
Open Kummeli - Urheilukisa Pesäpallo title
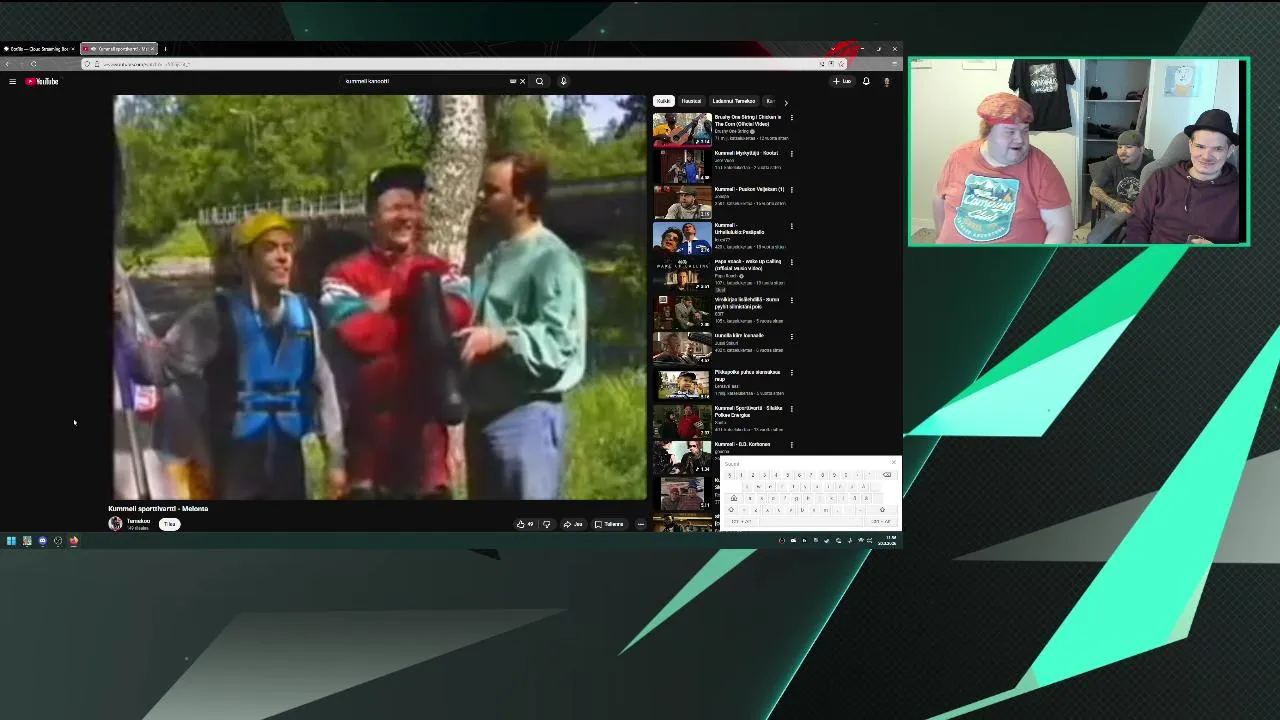(x=740, y=229)
